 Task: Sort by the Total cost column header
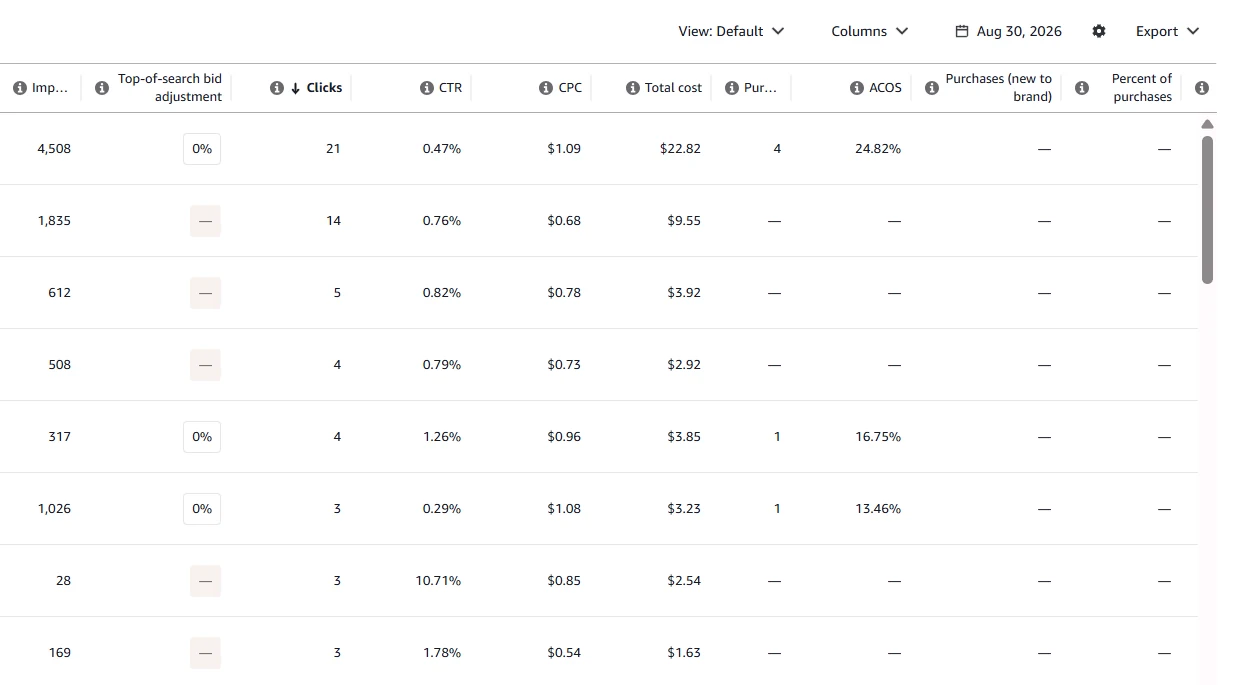point(673,88)
